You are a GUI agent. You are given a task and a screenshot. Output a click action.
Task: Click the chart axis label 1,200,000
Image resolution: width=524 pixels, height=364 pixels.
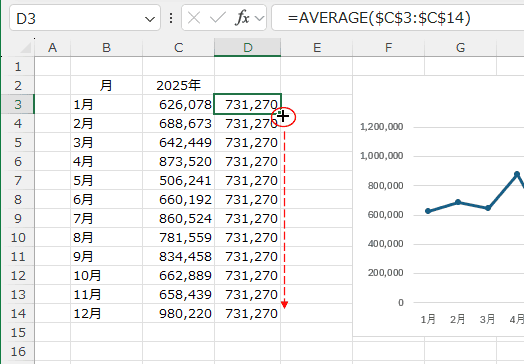coord(382,127)
